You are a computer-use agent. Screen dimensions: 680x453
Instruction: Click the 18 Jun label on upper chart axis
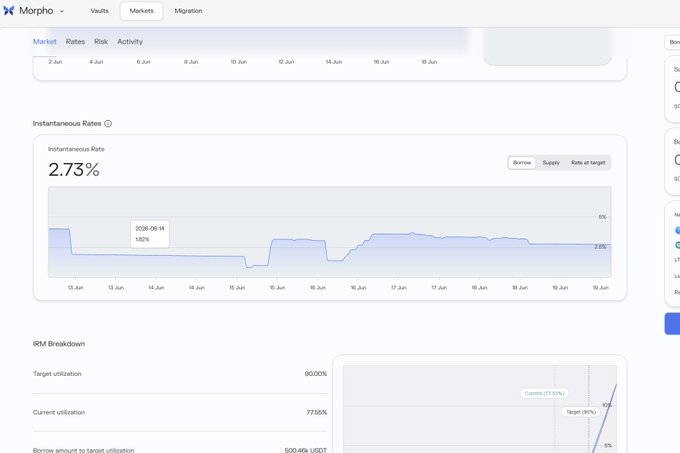429,62
